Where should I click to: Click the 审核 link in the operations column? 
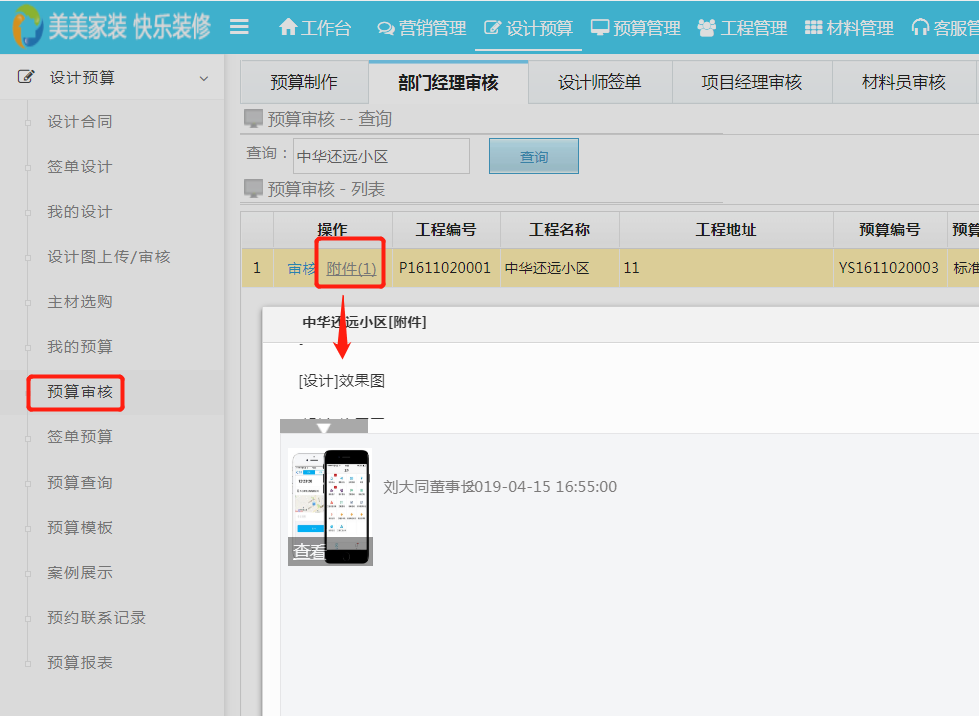coord(299,267)
